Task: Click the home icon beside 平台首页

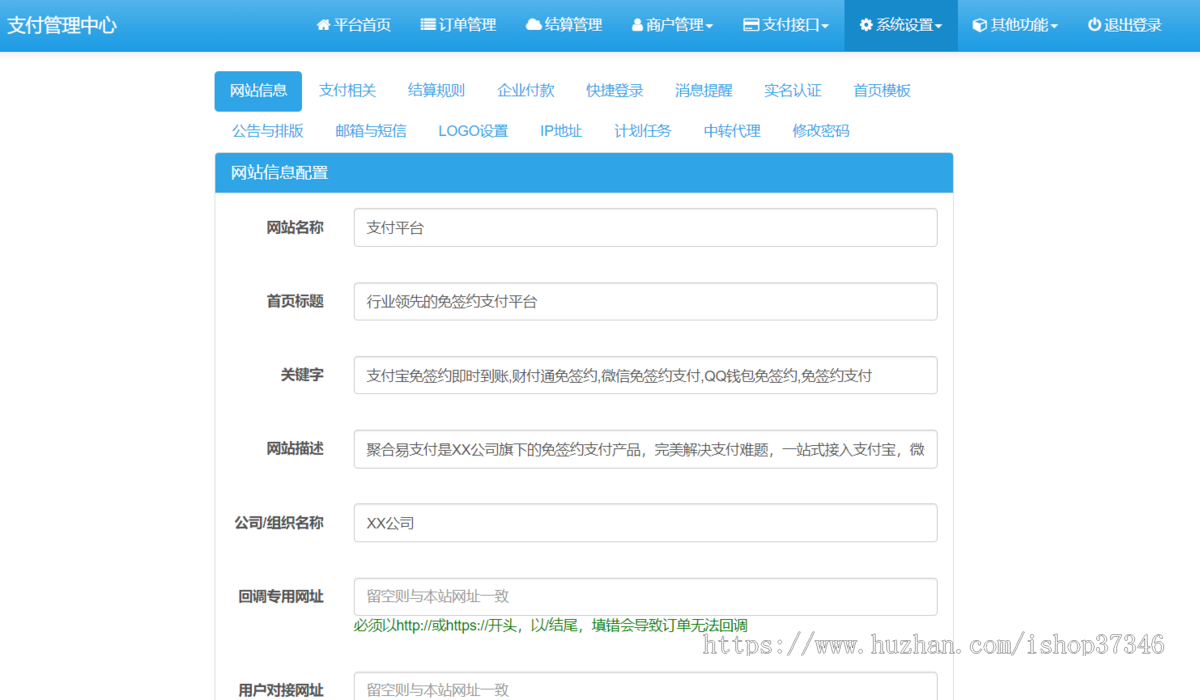Action: (x=323, y=25)
